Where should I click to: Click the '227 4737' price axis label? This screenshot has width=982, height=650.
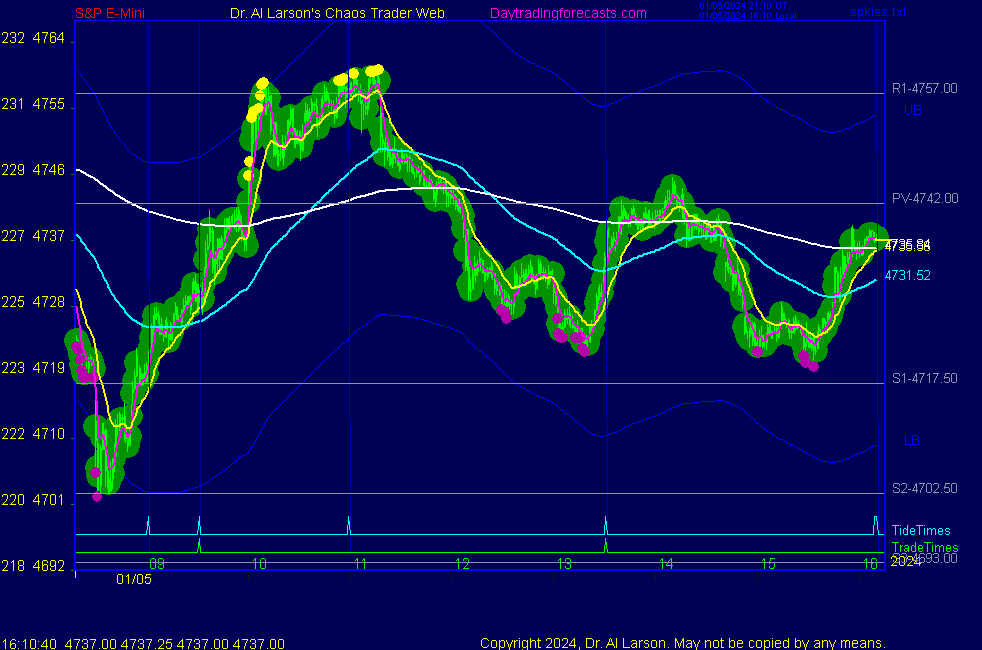tap(33, 236)
